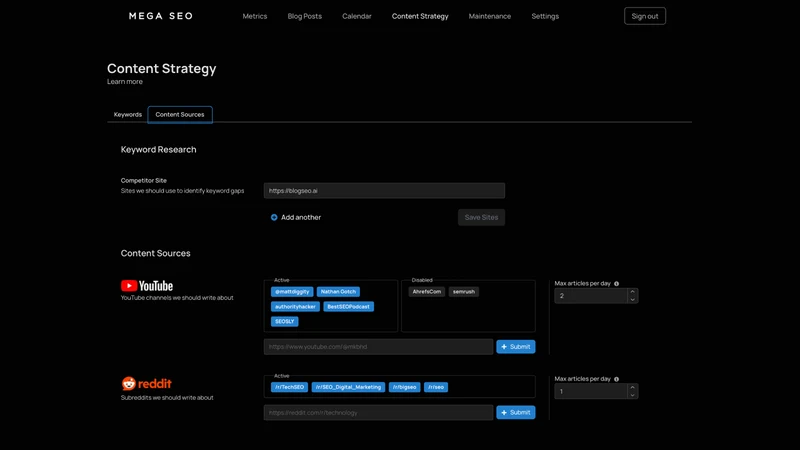Toggle the /r/SEO_Digital_Marketing subreddit tag

[348, 387]
